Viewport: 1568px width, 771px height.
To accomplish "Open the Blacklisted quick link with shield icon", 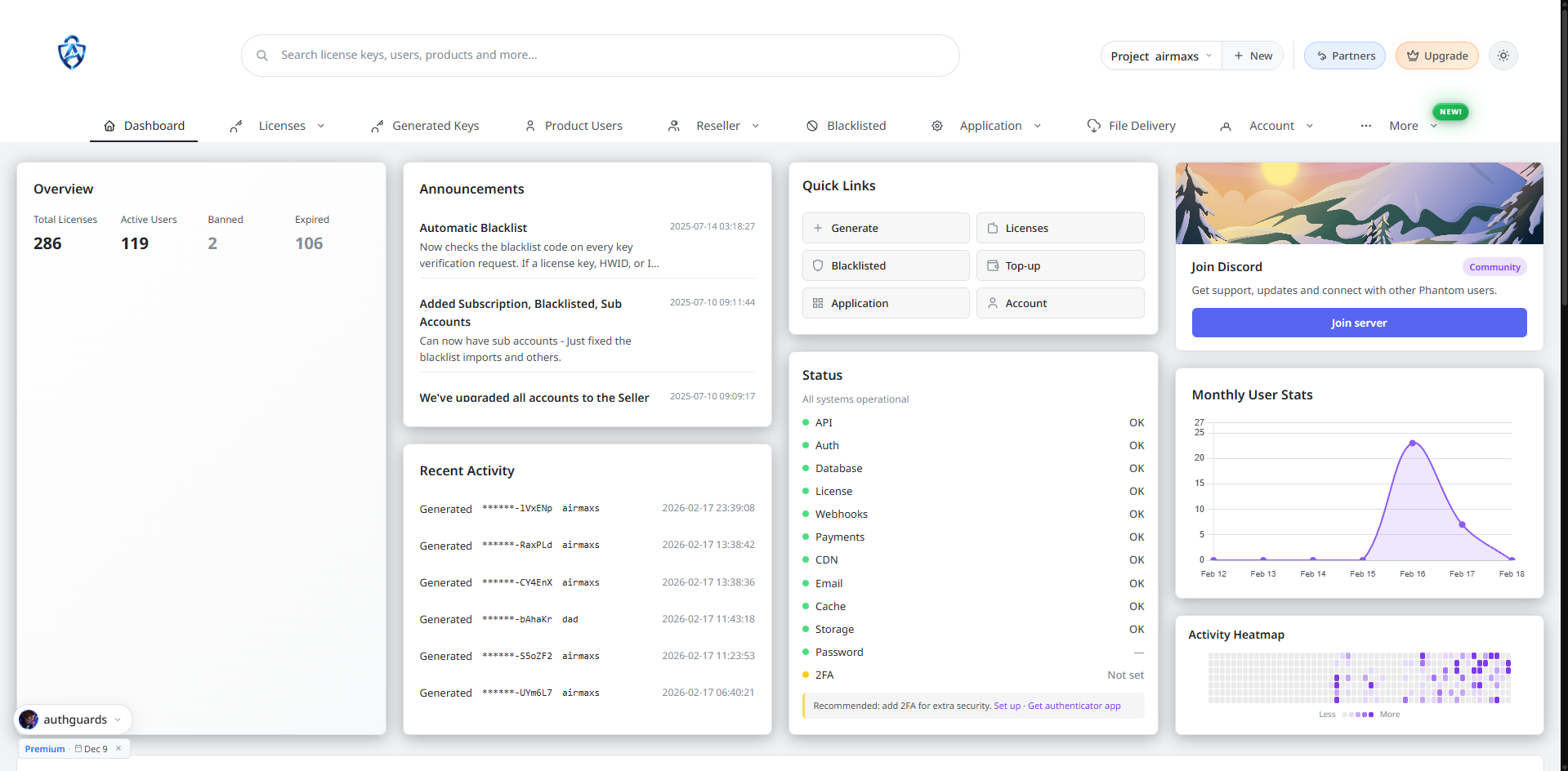I will (819, 265).
